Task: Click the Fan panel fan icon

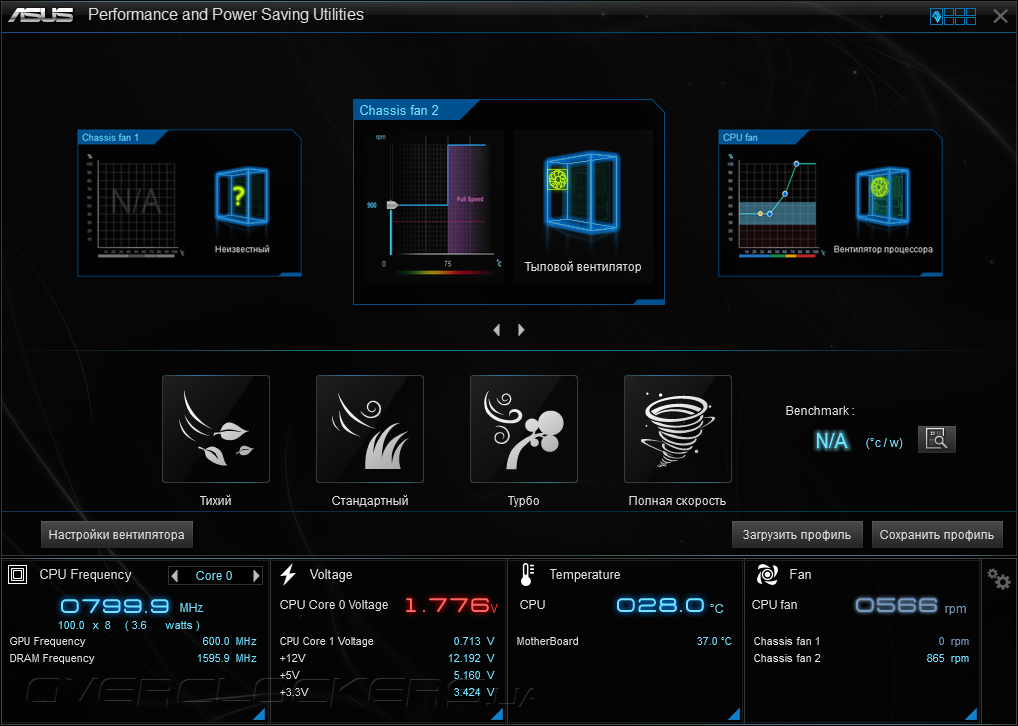Action: pyautogui.click(x=767, y=574)
